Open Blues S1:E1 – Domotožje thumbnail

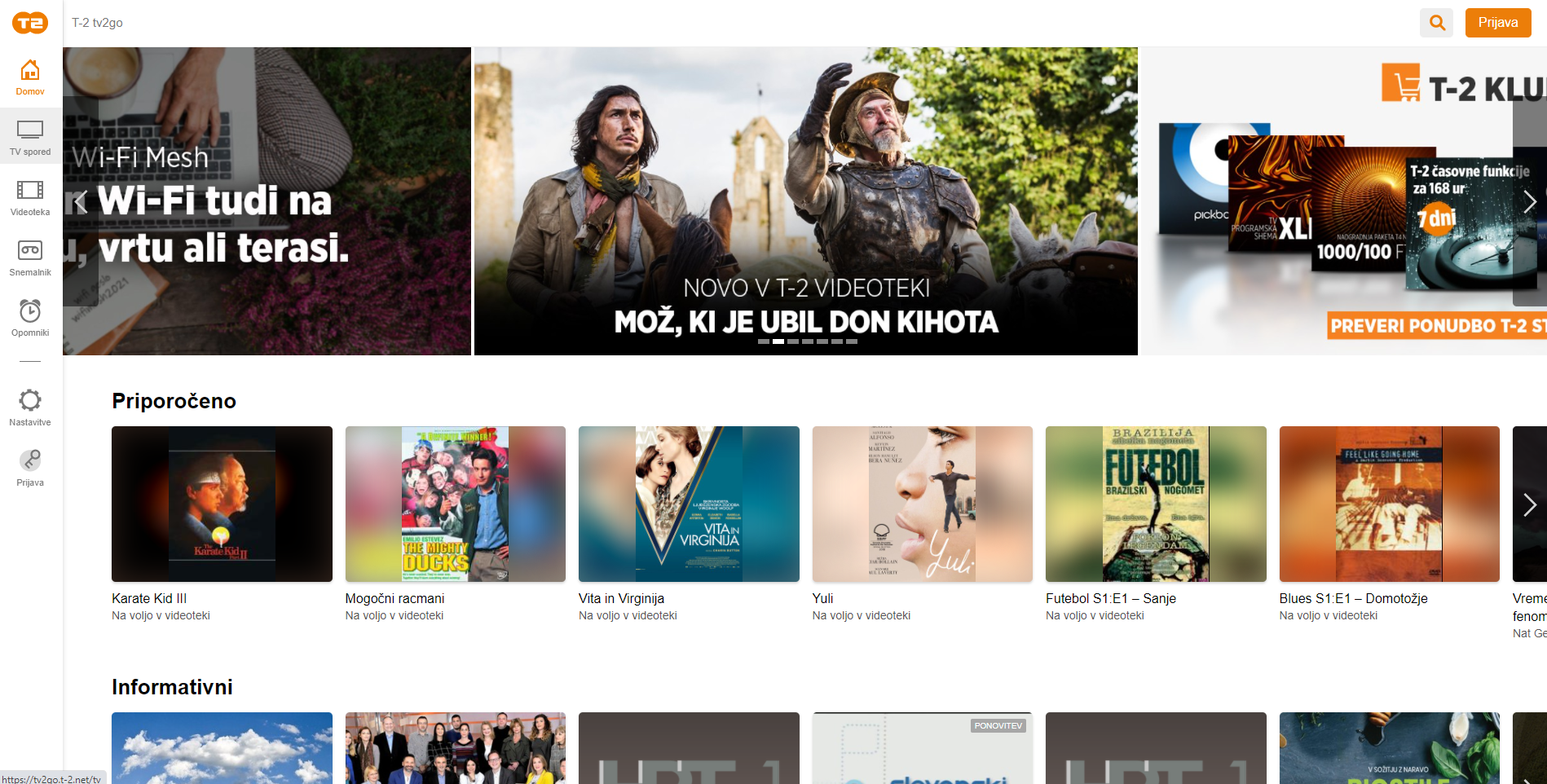1389,504
